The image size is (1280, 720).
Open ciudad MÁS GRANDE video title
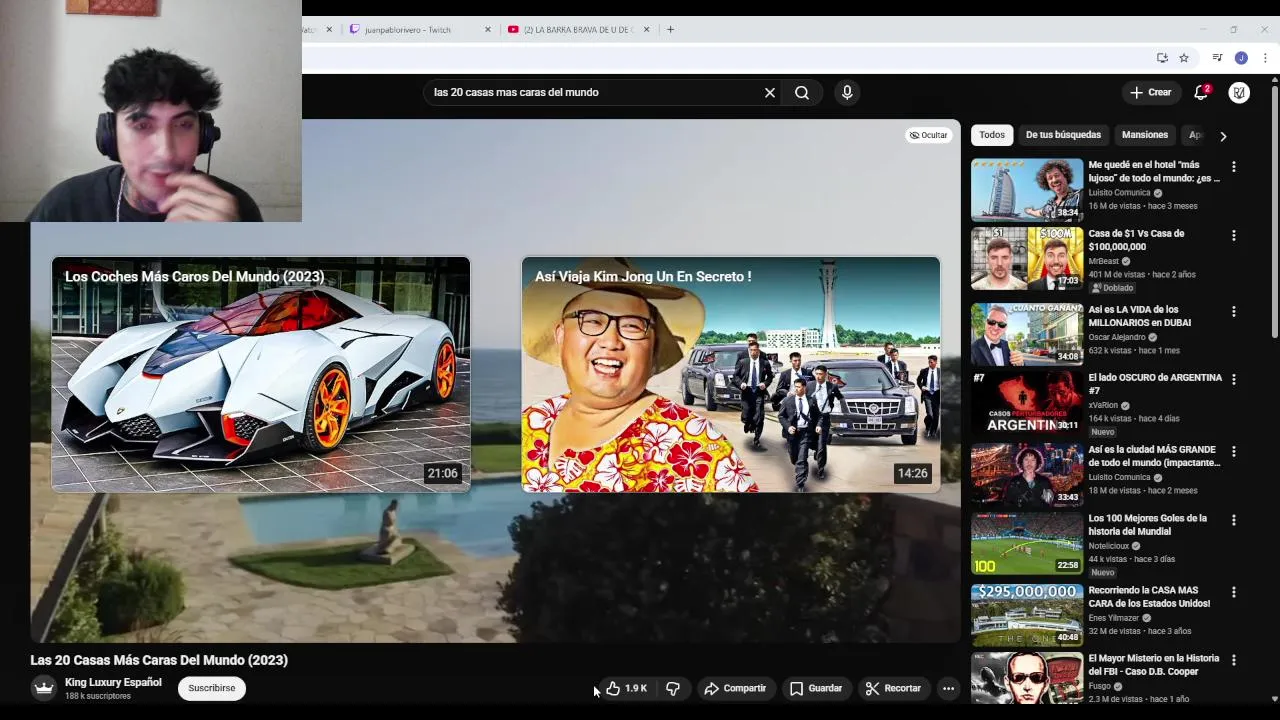[x=1154, y=456]
